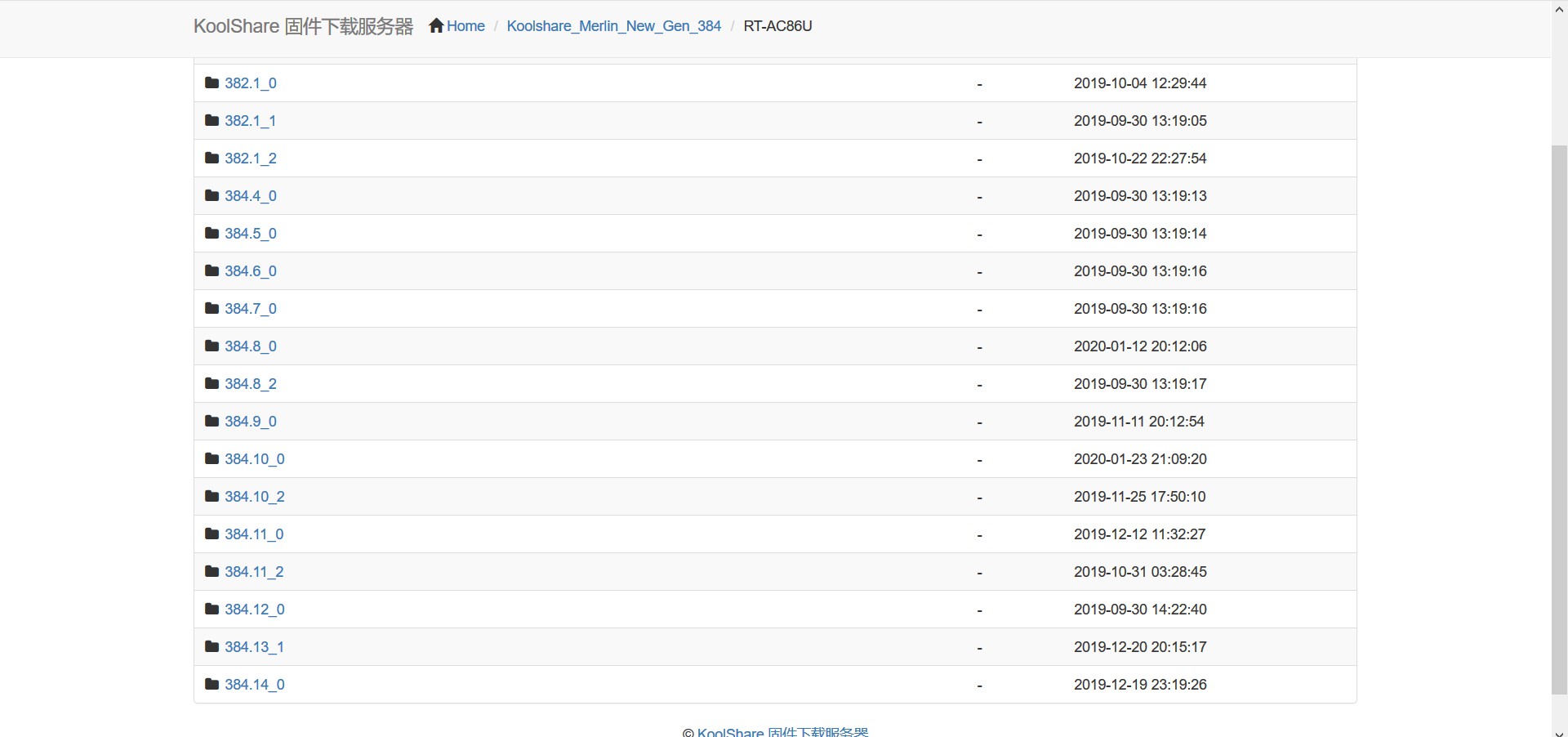Image resolution: width=1568 pixels, height=737 pixels.
Task: Click the date 2019-12-12 11:32:27
Action: (x=1140, y=534)
